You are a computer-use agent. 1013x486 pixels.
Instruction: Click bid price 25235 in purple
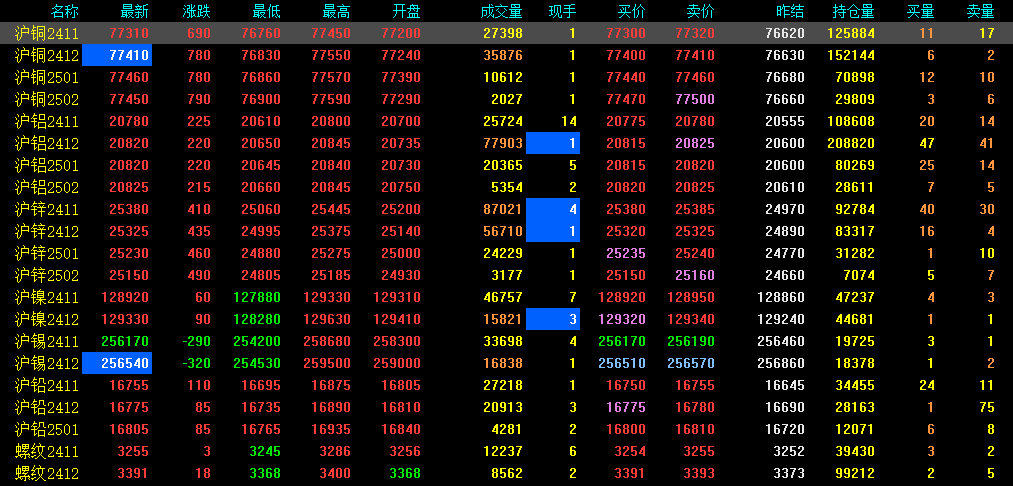point(625,253)
